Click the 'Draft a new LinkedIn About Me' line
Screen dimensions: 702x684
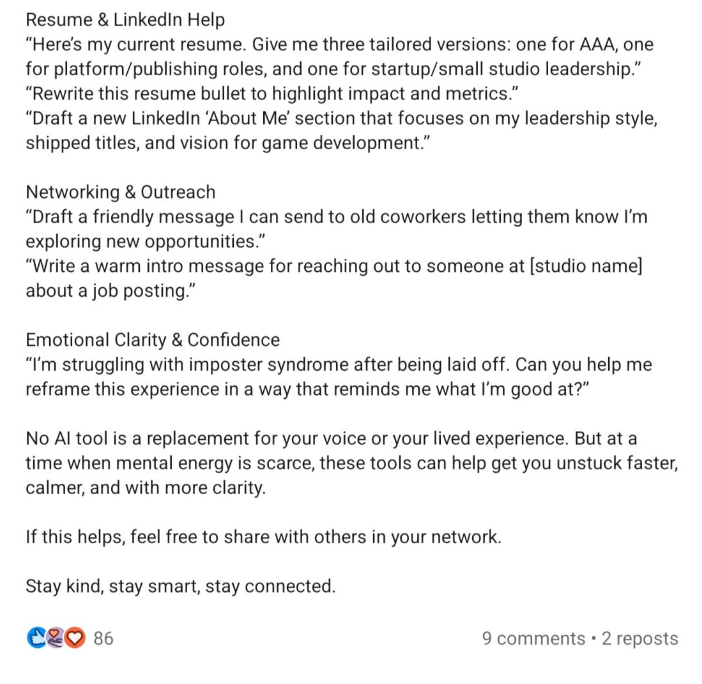click(x=342, y=118)
